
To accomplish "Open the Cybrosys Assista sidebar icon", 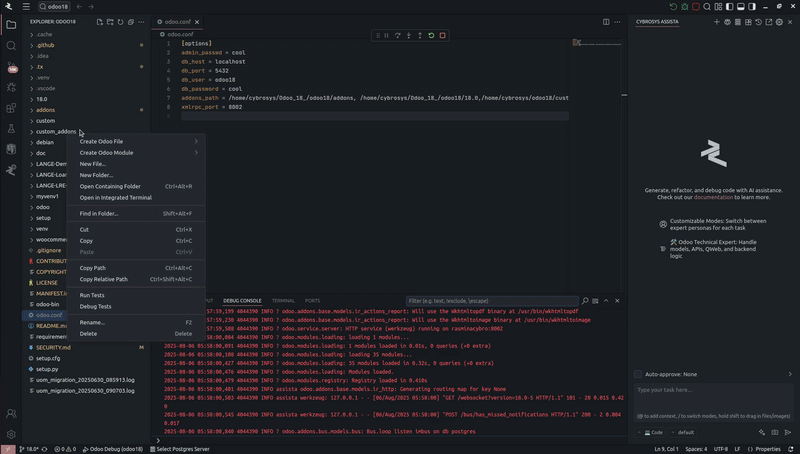I will (11, 169).
